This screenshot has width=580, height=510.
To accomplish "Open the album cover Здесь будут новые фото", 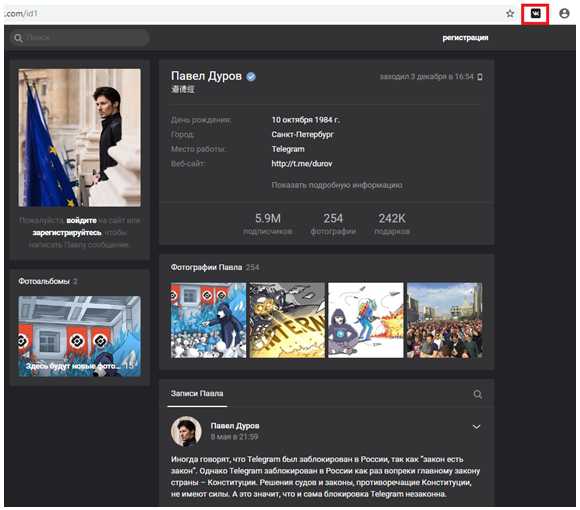I will [80, 336].
